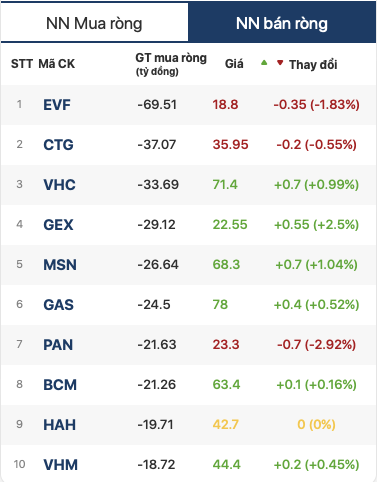Click the GEX stock ticker
Viewport: 377px width, 482px height.
(x=58, y=225)
